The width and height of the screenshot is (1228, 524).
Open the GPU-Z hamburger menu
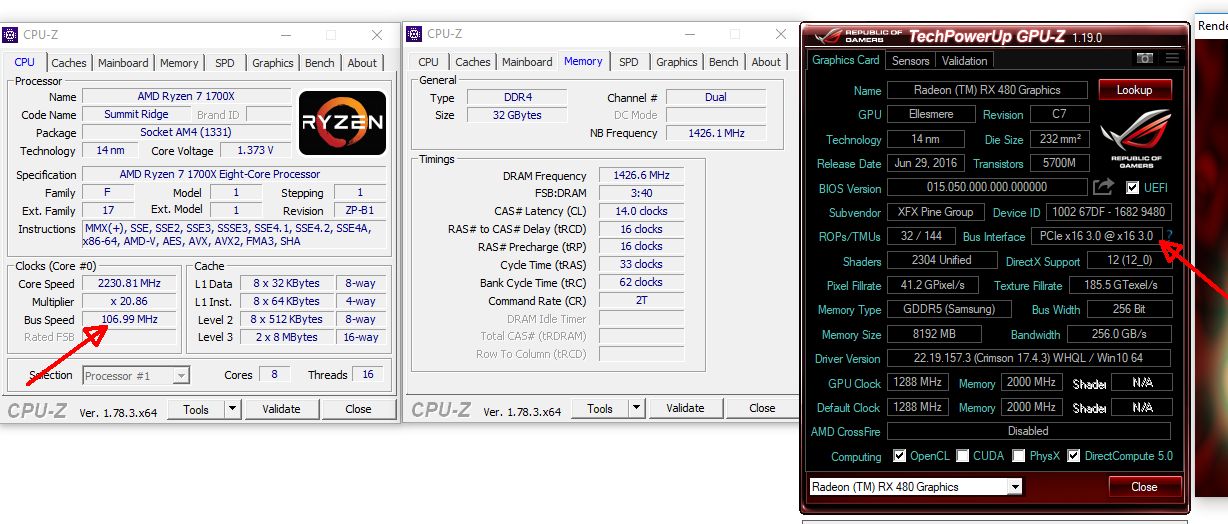(1171, 60)
